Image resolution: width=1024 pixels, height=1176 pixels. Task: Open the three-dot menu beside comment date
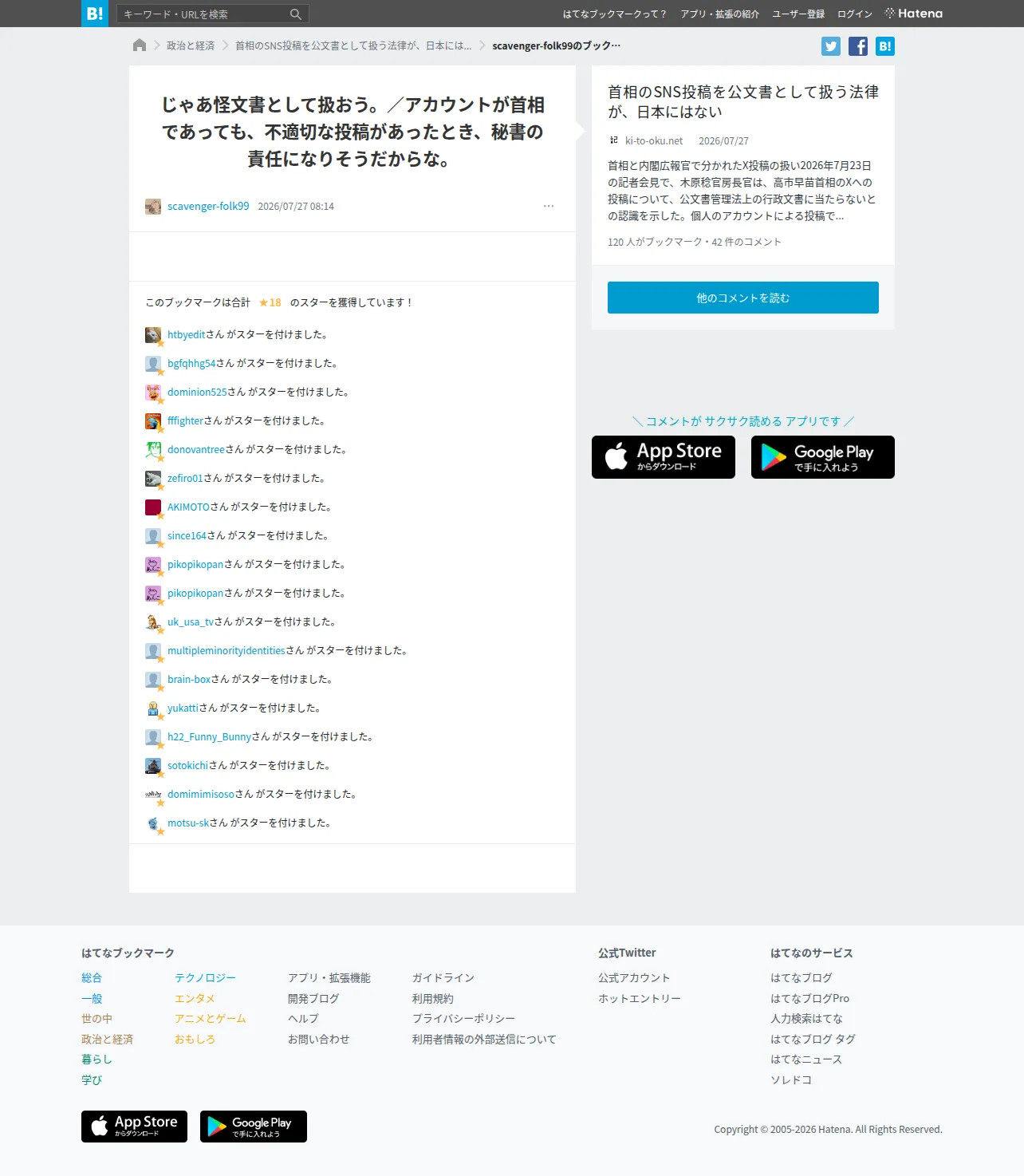click(x=549, y=206)
